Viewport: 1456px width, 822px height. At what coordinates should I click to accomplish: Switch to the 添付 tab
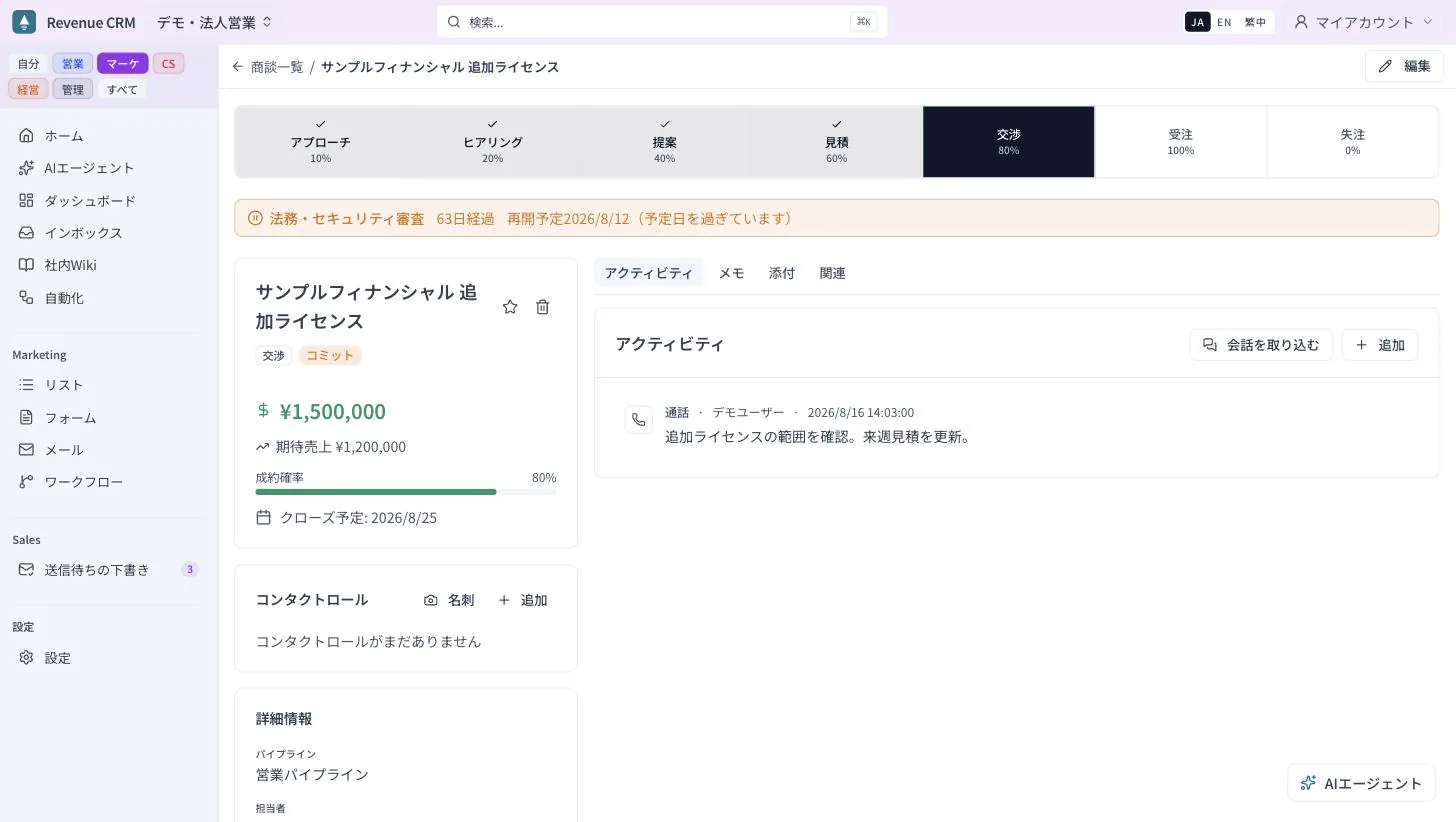pyautogui.click(x=782, y=273)
